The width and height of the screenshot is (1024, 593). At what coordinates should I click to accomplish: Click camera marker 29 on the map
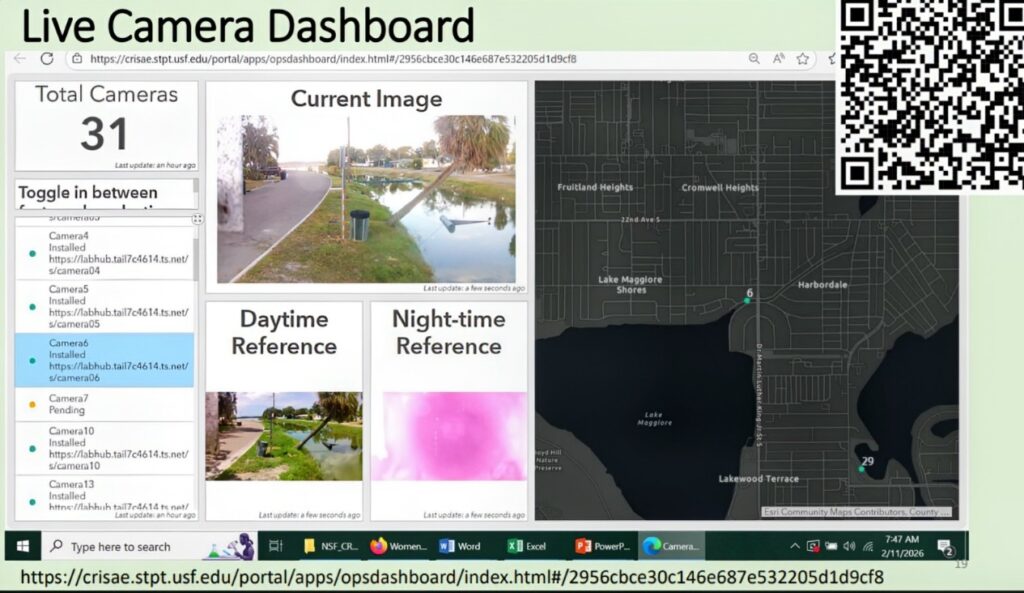861,468
